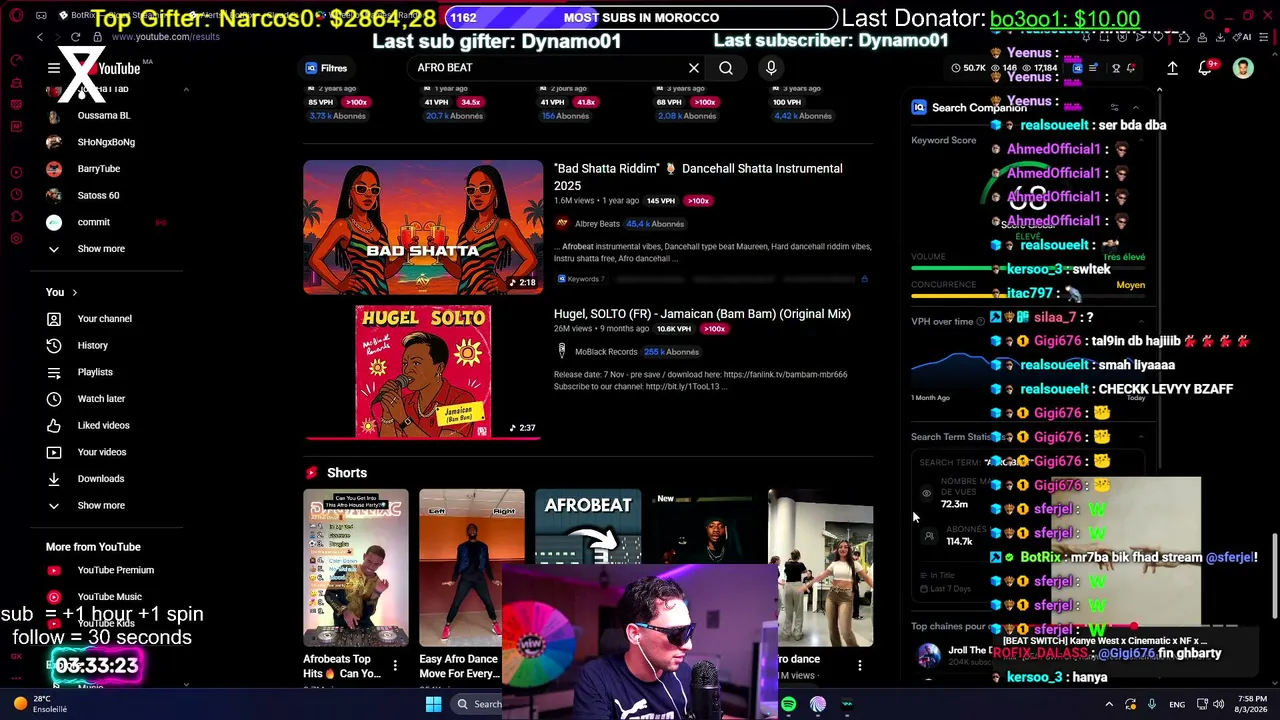
Task: Start voice search with the microphone icon
Action: 771,68
